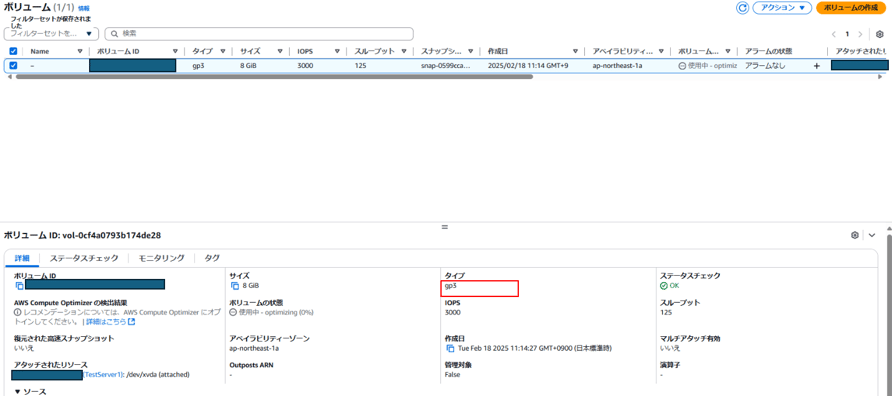Open the 情報 link
The height and width of the screenshot is (396, 892).
(84, 9)
